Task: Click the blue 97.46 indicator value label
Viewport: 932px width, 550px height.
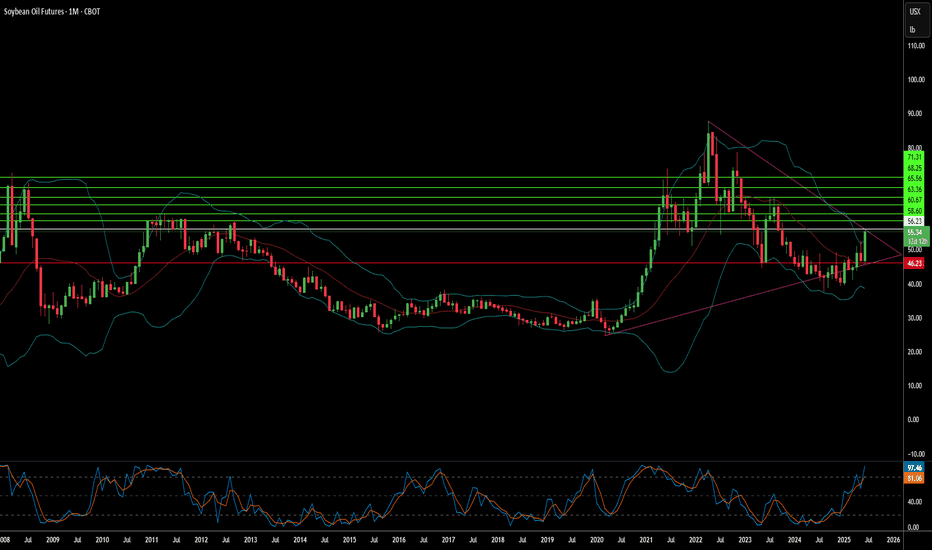Action: click(914, 468)
